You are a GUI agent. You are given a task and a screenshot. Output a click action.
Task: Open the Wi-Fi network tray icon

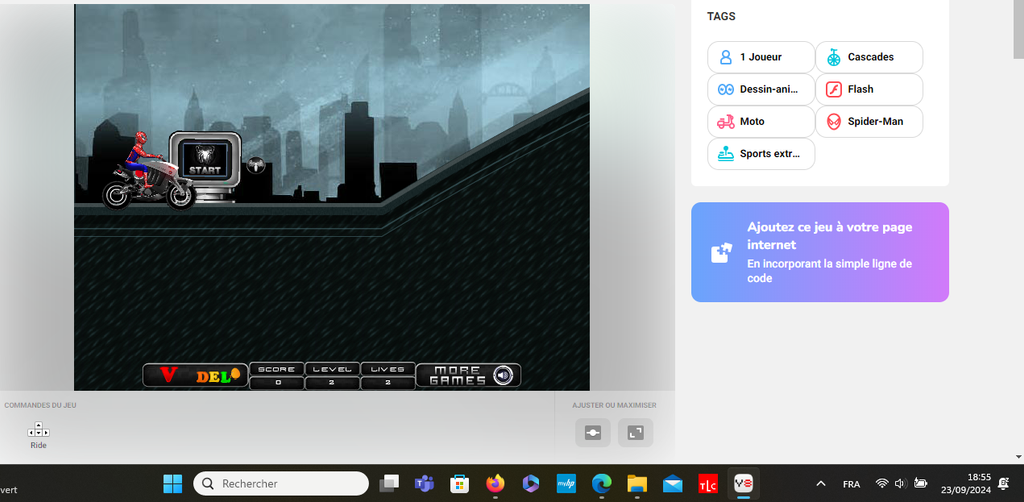tap(882, 484)
